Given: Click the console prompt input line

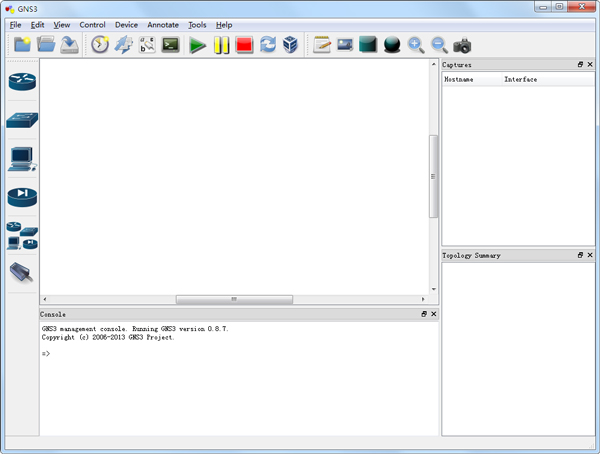Looking at the screenshot, I should [239, 353].
